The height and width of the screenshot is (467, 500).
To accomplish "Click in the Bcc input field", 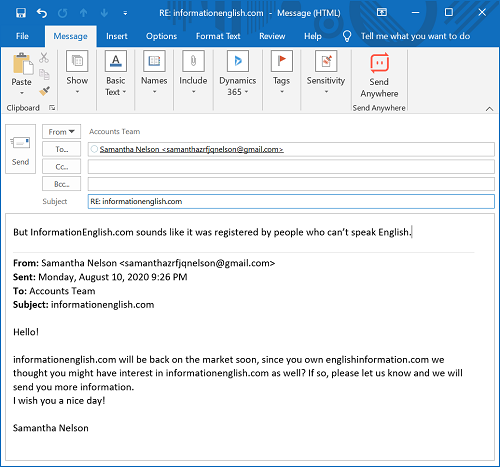I will click(x=291, y=184).
